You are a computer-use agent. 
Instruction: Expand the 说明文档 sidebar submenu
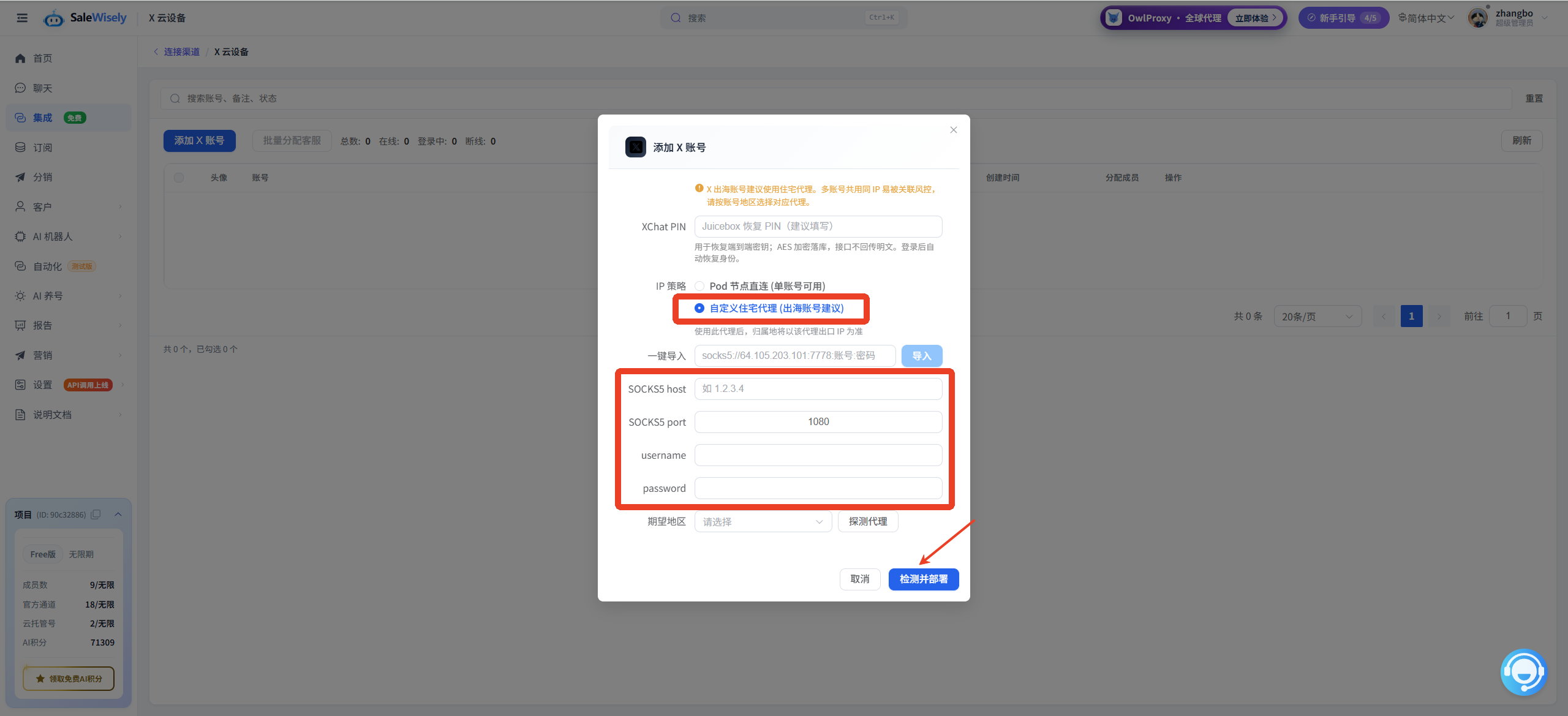120,415
